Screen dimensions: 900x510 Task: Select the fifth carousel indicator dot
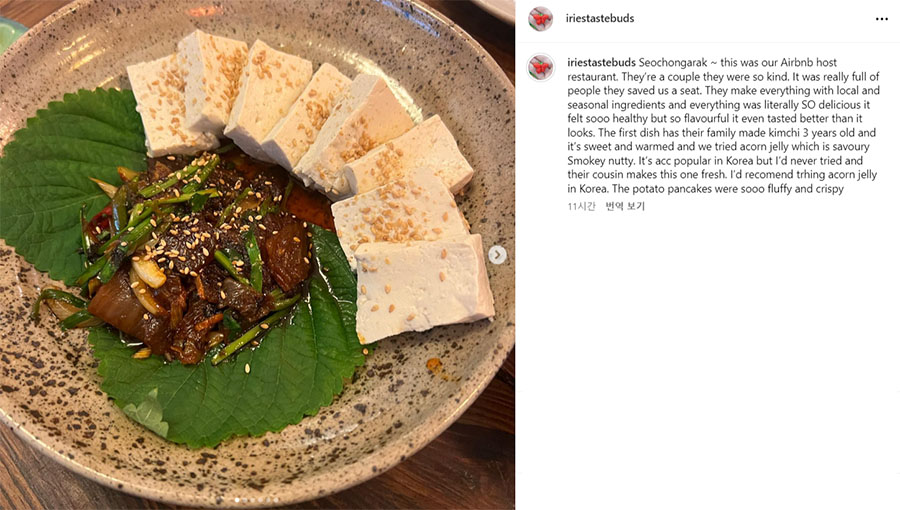click(x=268, y=500)
